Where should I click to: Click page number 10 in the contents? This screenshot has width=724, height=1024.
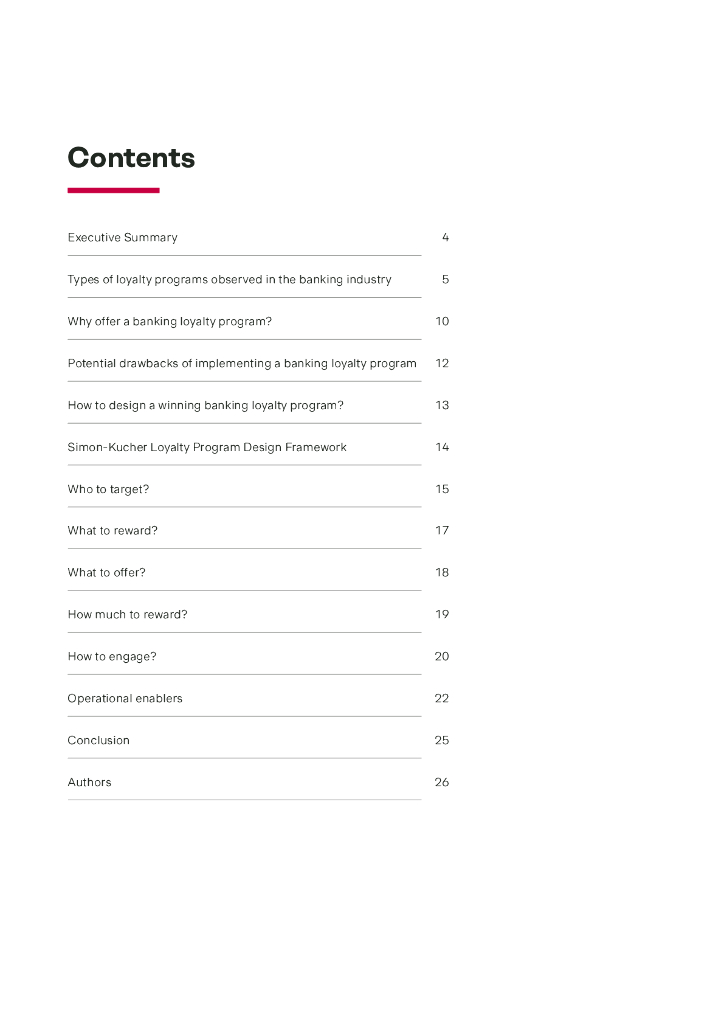442,322
